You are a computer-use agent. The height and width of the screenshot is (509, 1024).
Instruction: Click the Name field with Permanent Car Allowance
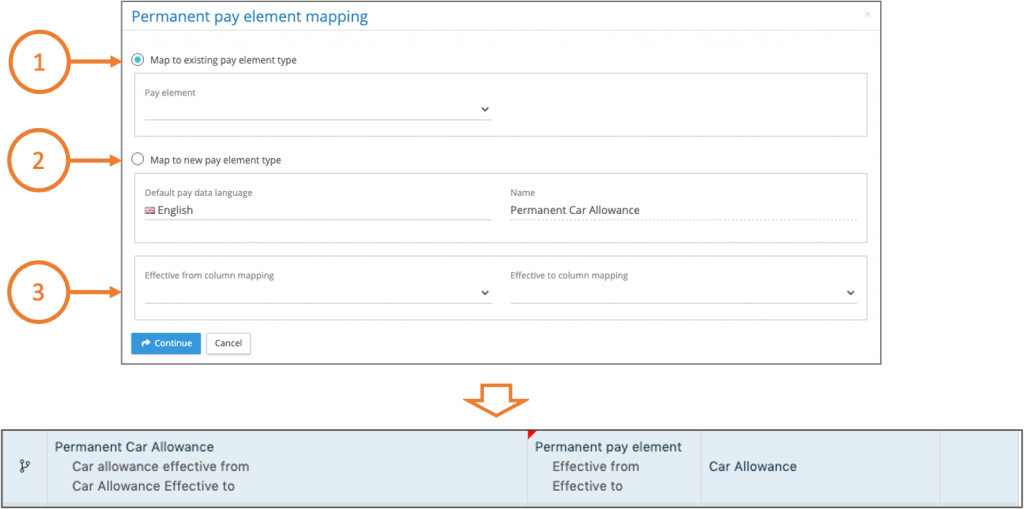683,210
